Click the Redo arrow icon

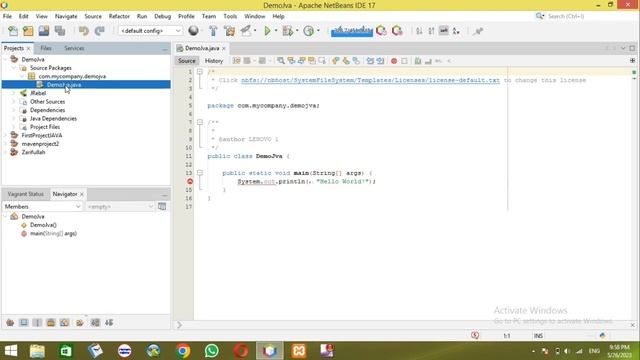click(x=100, y=31)
